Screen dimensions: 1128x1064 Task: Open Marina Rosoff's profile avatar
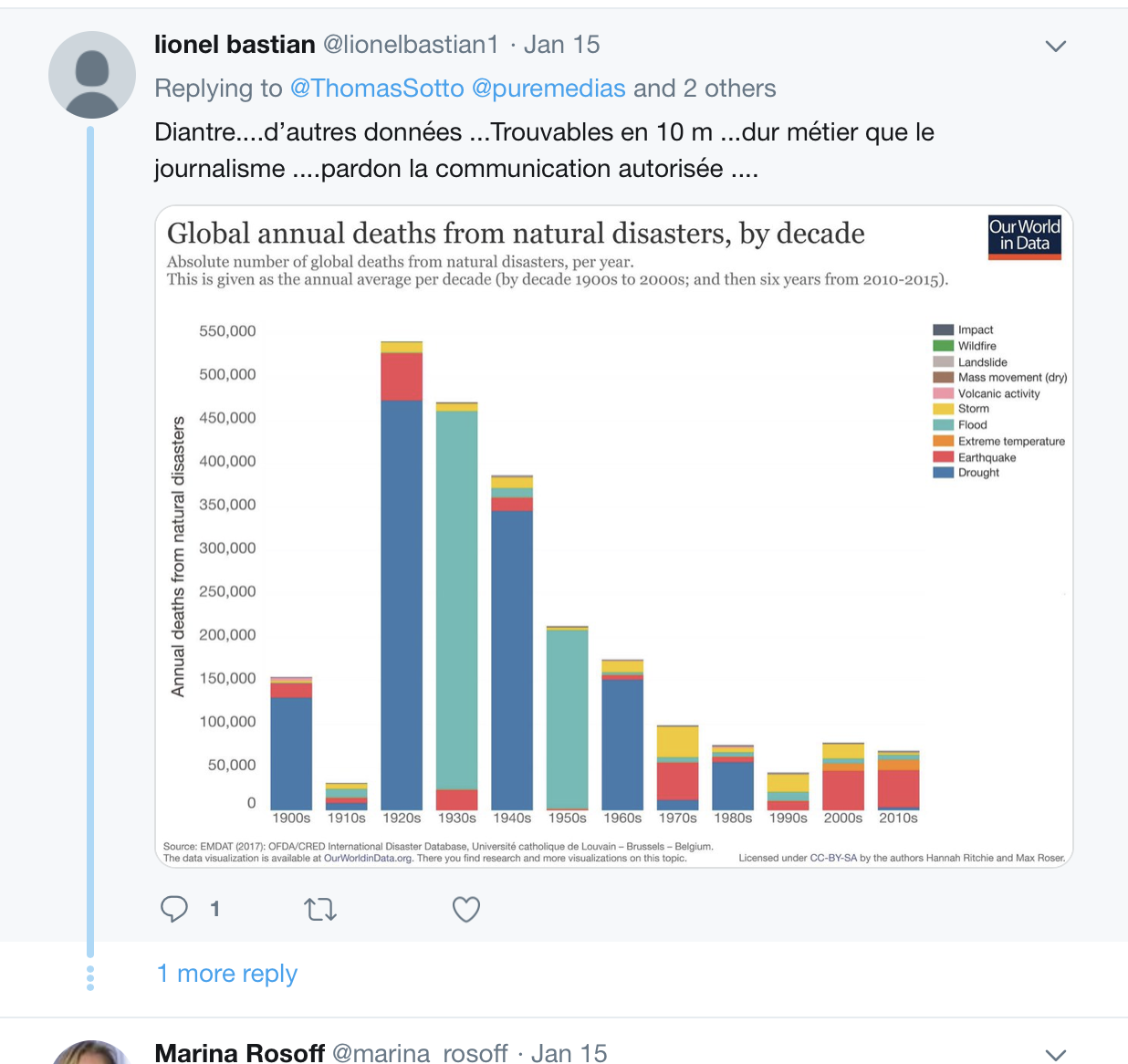point(91,1052)
